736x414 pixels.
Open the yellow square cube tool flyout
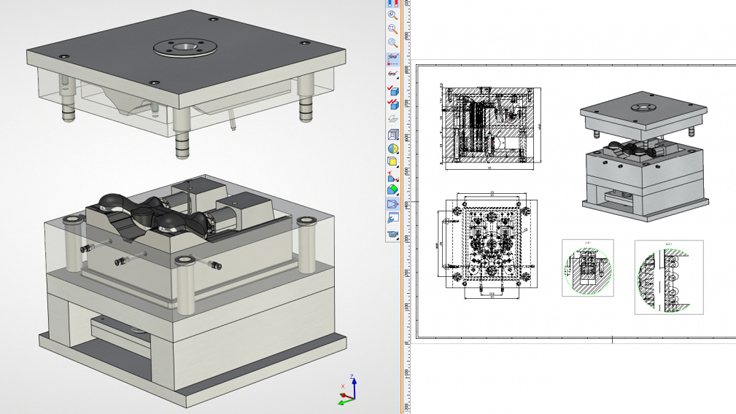[393, 162]
